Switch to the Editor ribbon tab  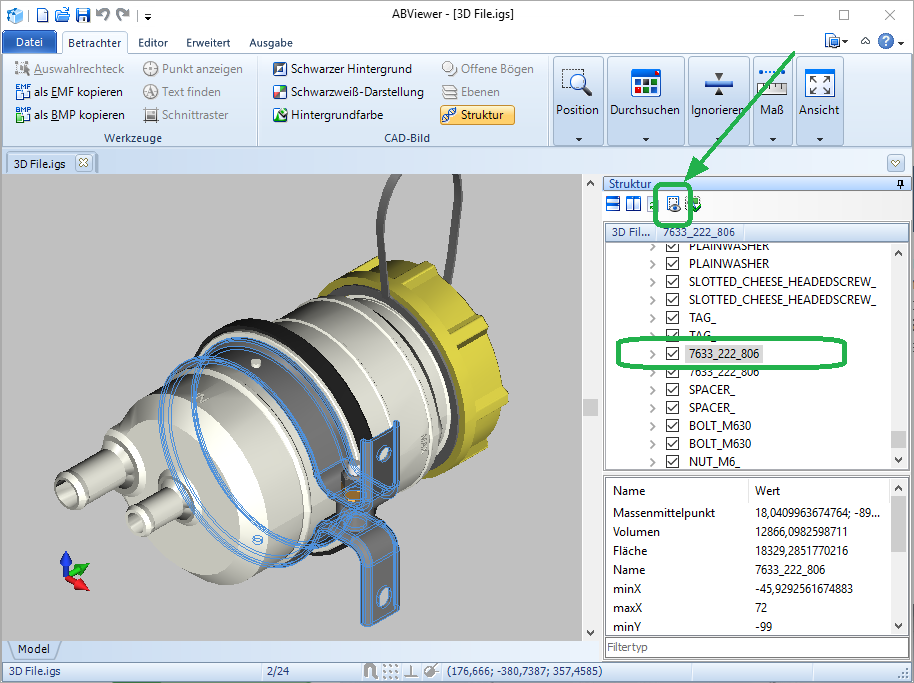(153, 43)
